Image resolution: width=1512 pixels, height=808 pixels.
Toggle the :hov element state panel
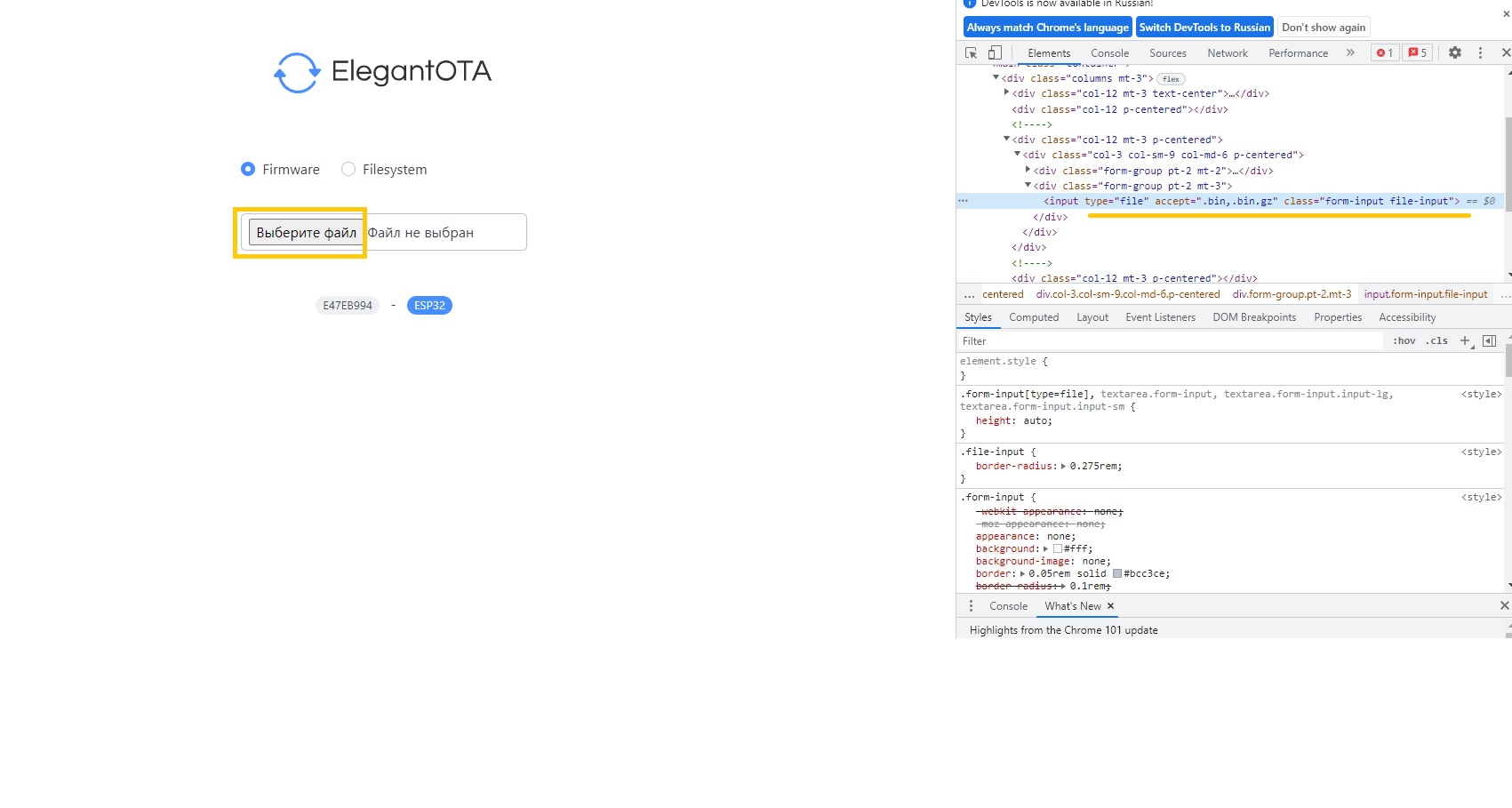[x=1404, y=341]
